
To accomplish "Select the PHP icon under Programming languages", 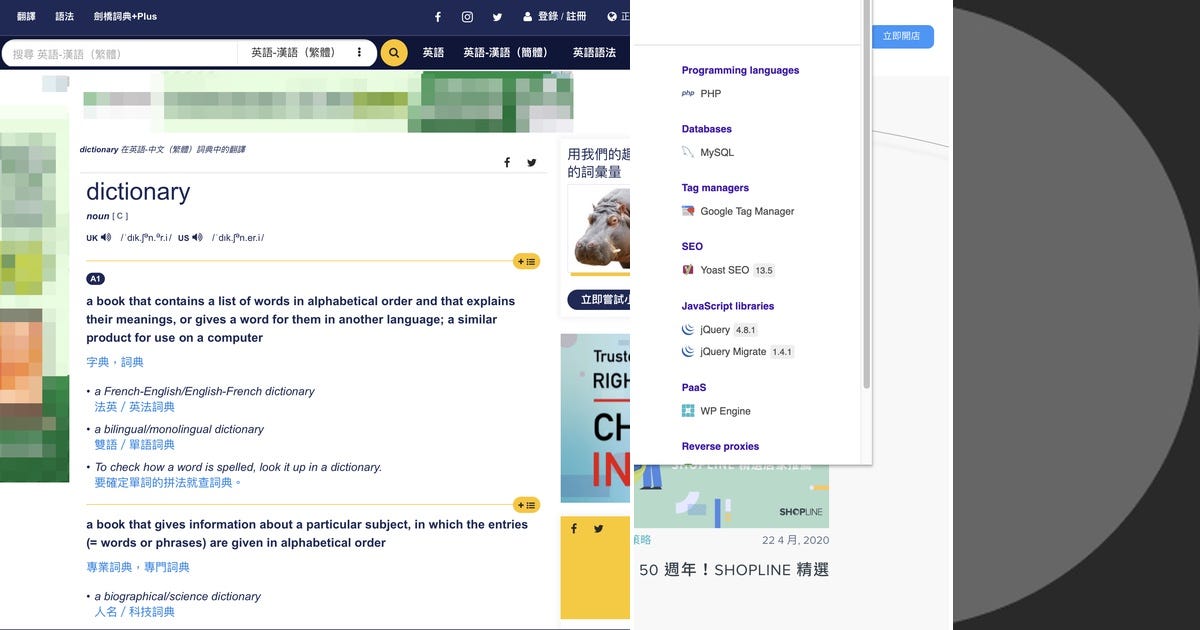I will point(687,93).
